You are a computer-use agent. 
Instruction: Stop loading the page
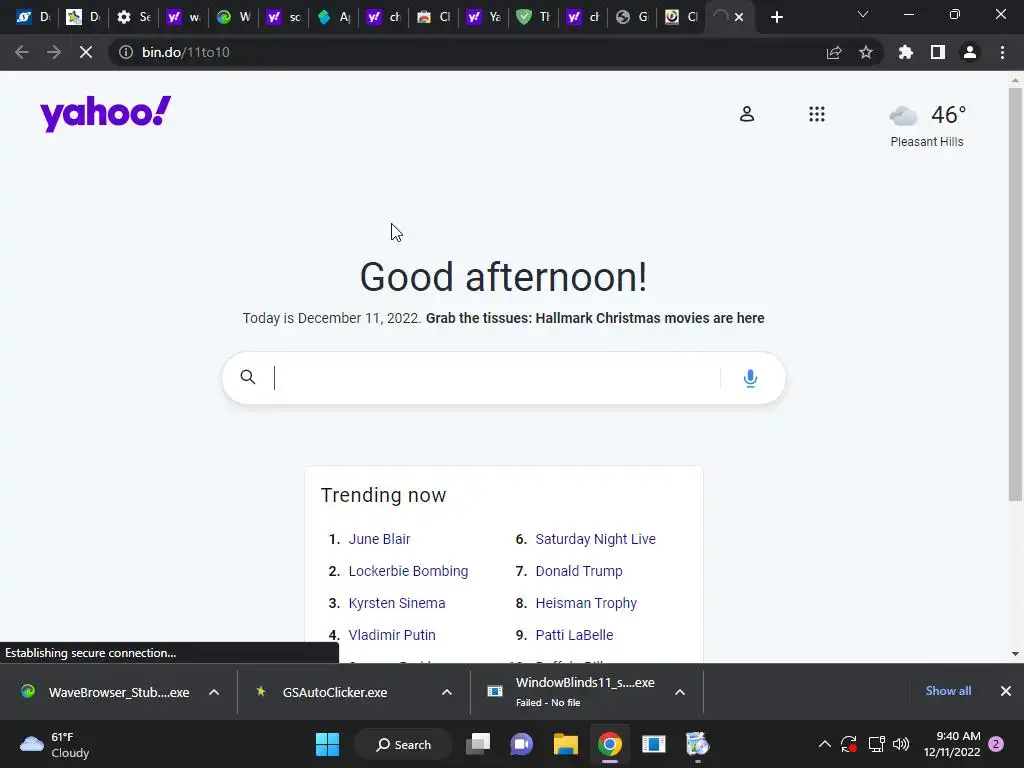[x=86, y=52]
